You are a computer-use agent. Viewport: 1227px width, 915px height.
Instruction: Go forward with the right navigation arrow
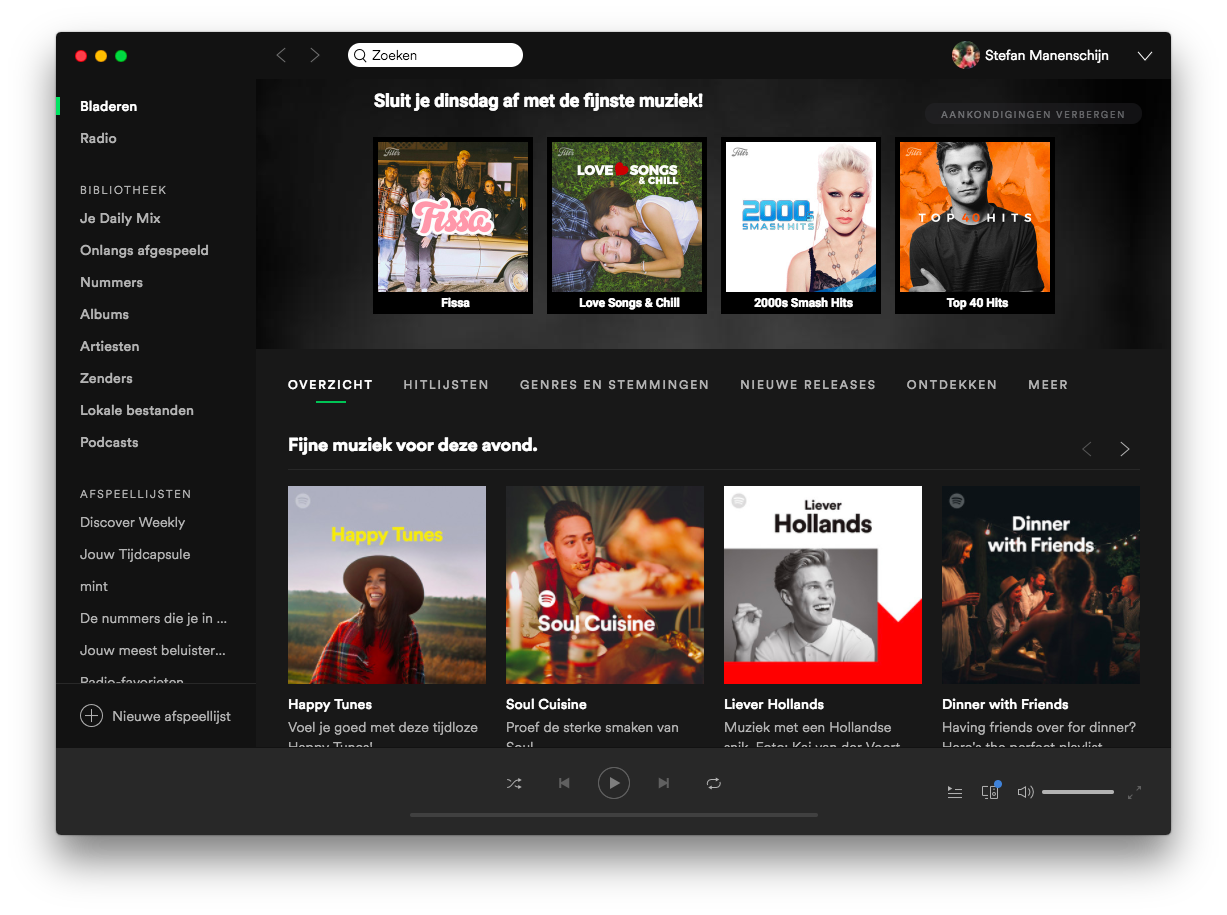[315, 55]
